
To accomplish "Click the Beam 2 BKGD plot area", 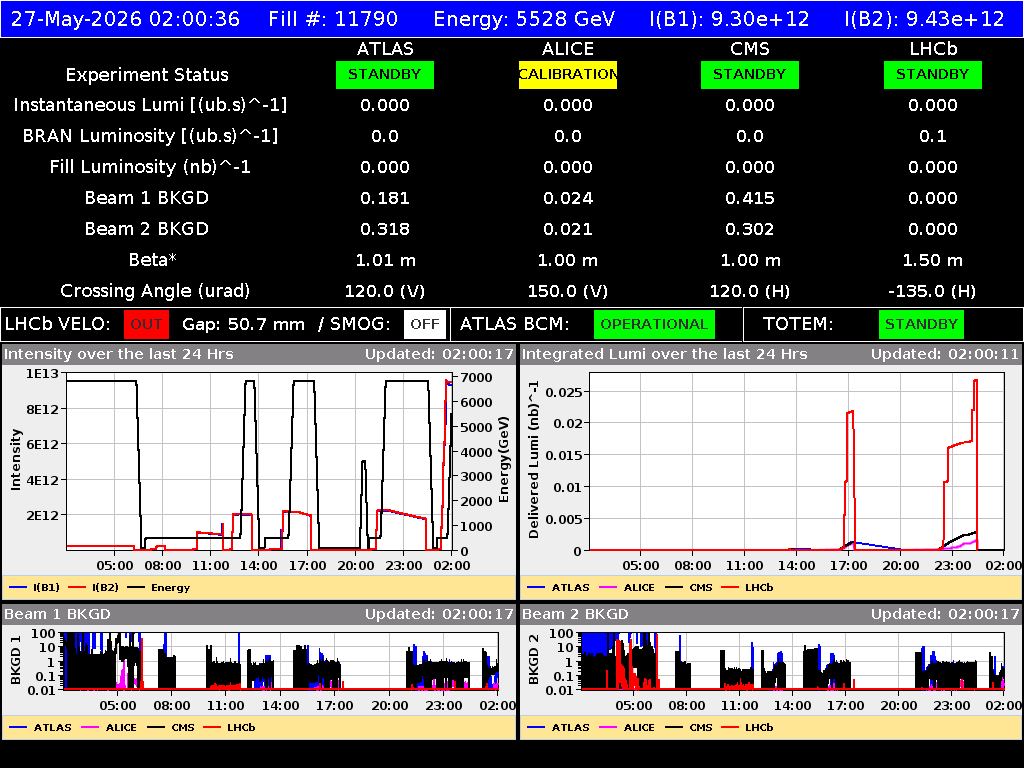I will (x=793, y=661).
